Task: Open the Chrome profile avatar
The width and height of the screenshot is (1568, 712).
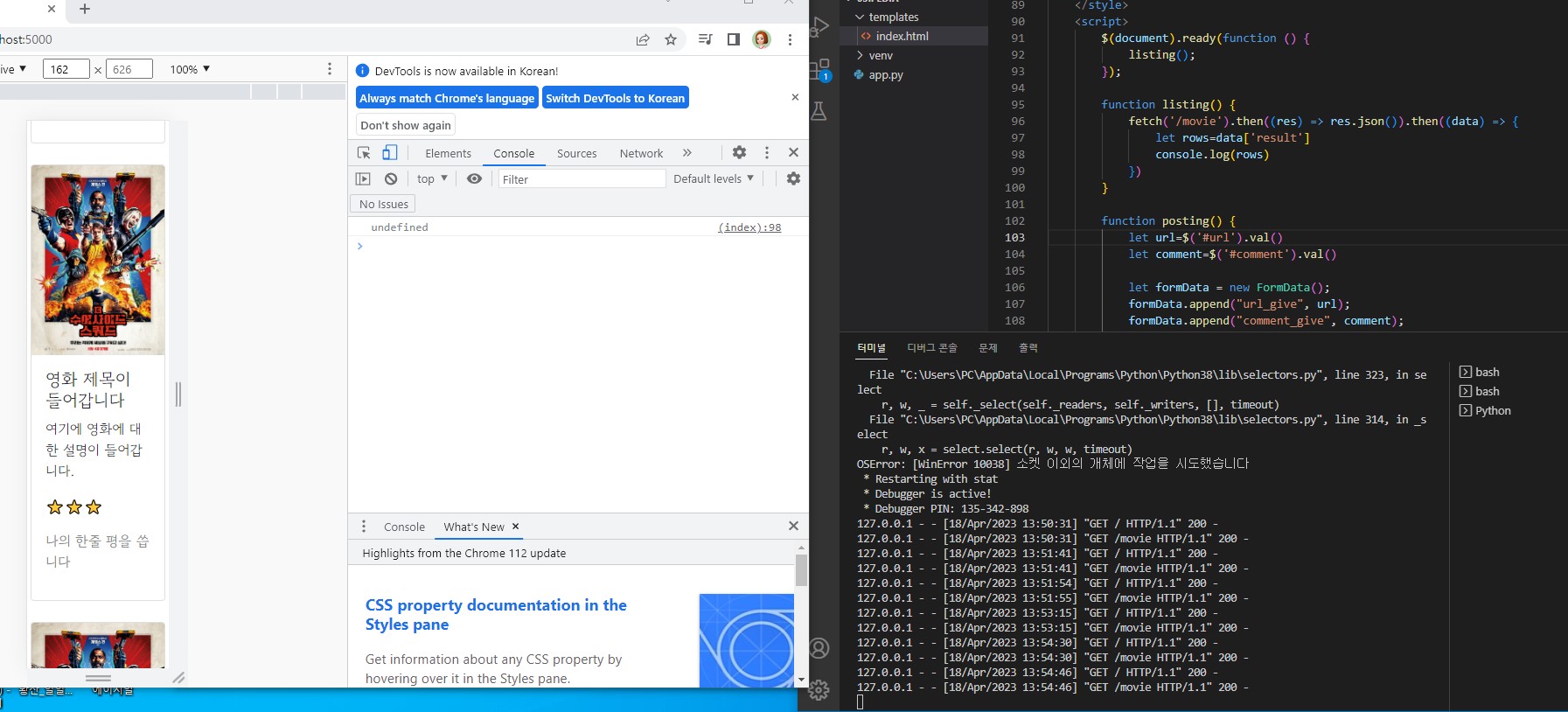Action: click(762, 39)
